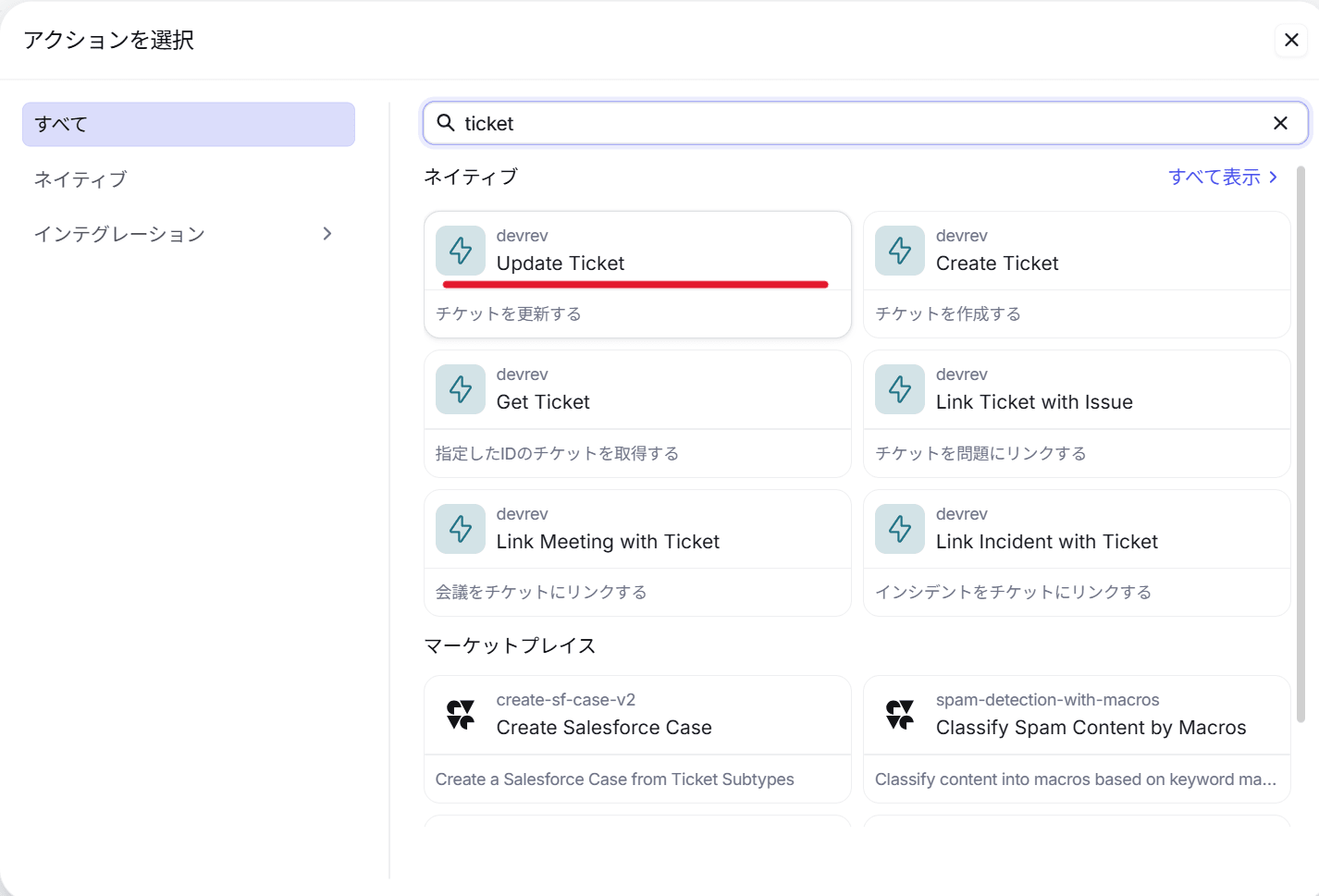1319x896 pixels.
Task: Select the Get Ticket action icon
Action: click(460, 389)
